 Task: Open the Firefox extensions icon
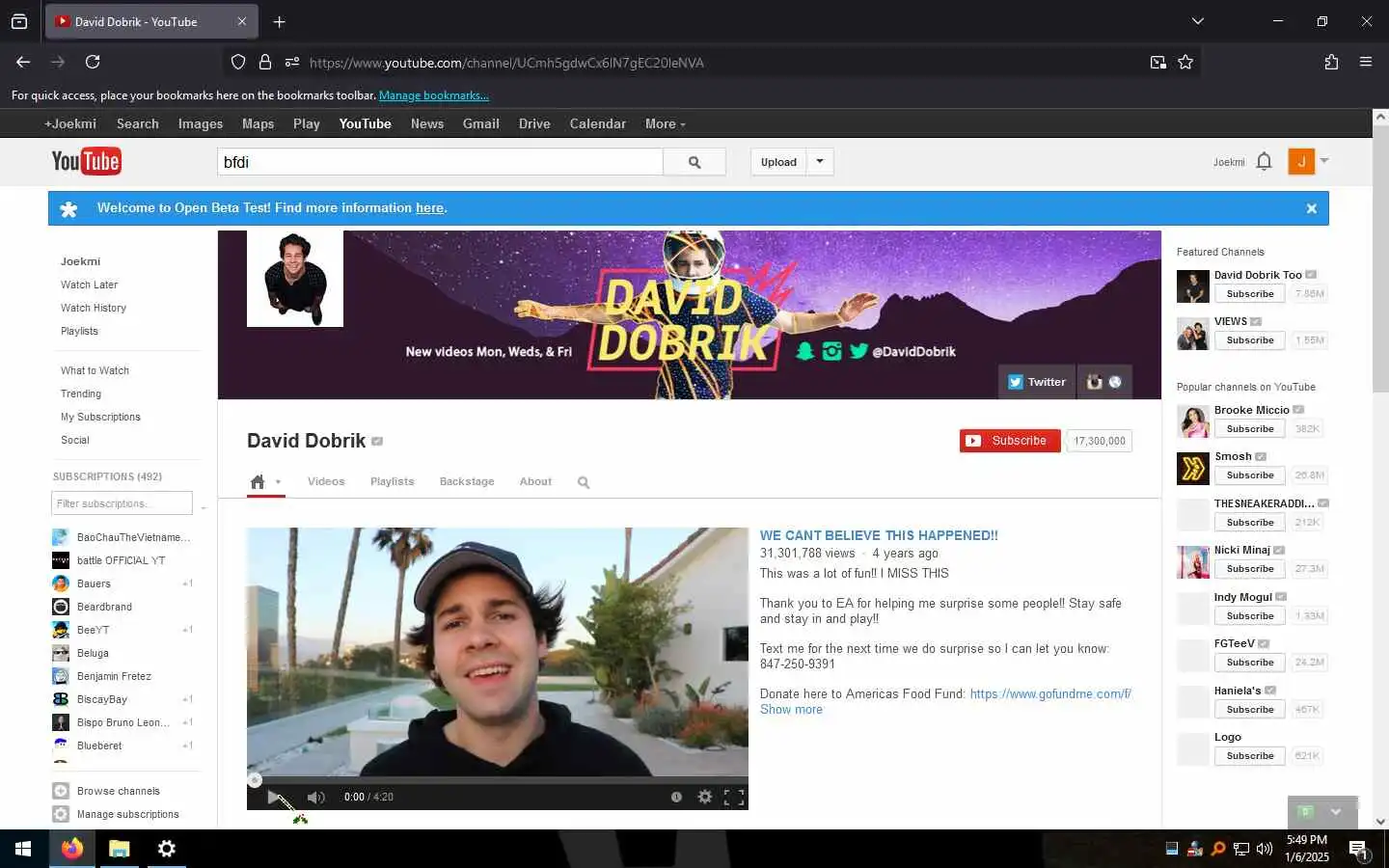click(1331, 62)
